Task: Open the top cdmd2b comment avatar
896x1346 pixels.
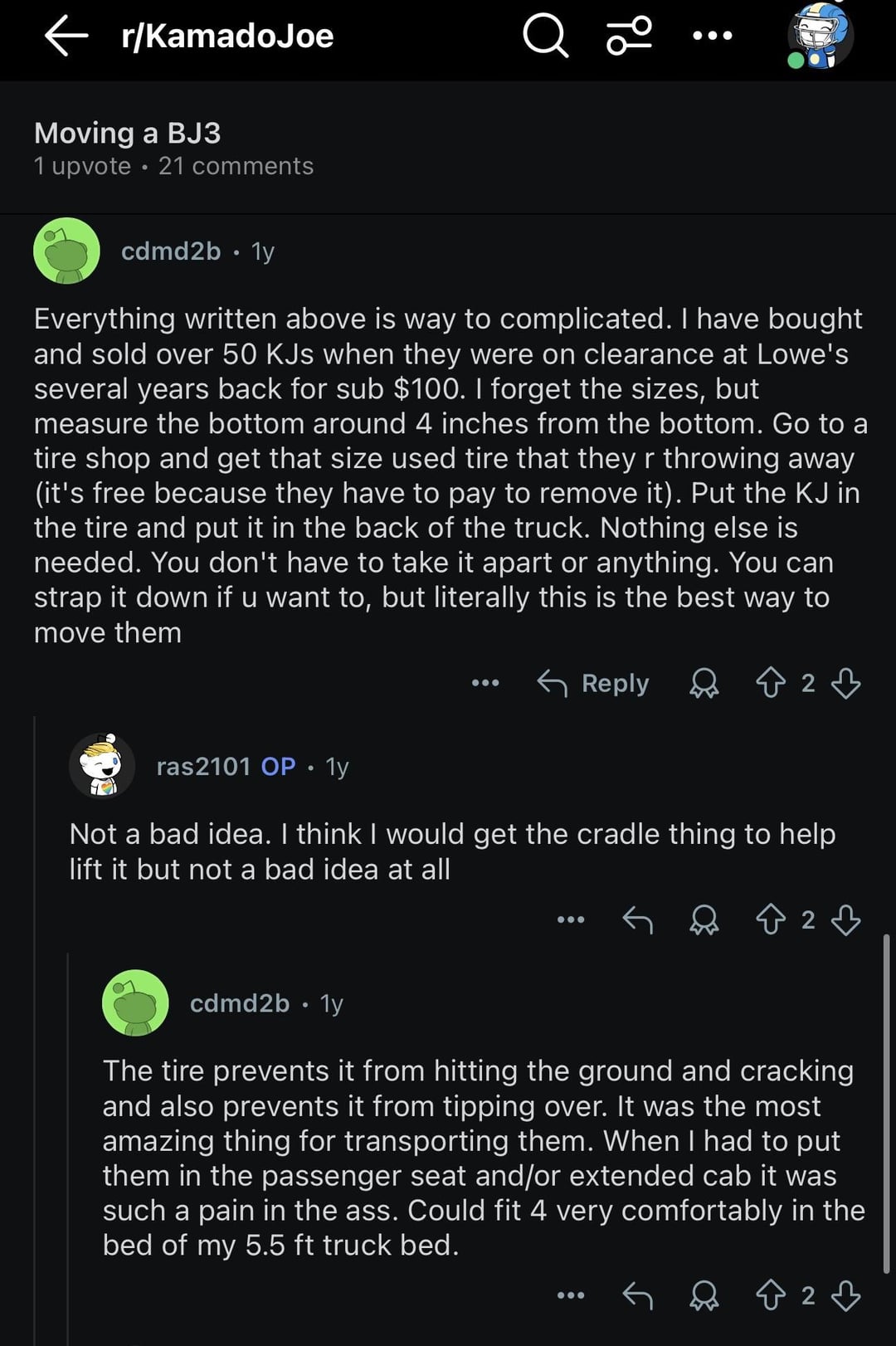Action: pos(66,251)
